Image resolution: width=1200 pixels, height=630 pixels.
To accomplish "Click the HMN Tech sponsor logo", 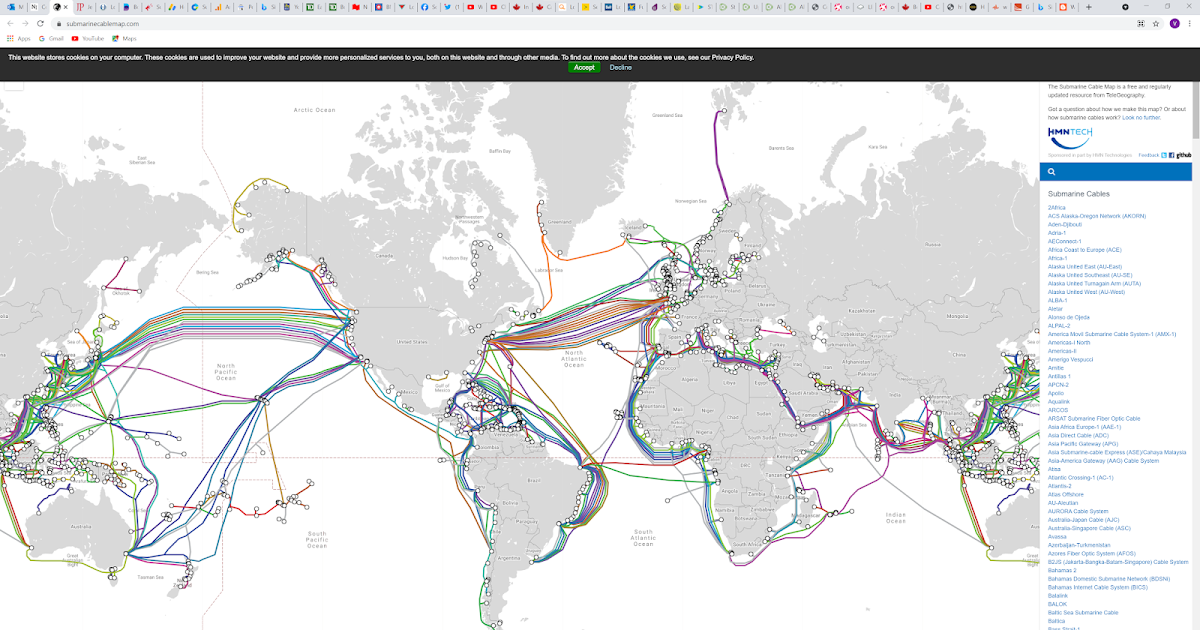I will tap(1069, 133).
